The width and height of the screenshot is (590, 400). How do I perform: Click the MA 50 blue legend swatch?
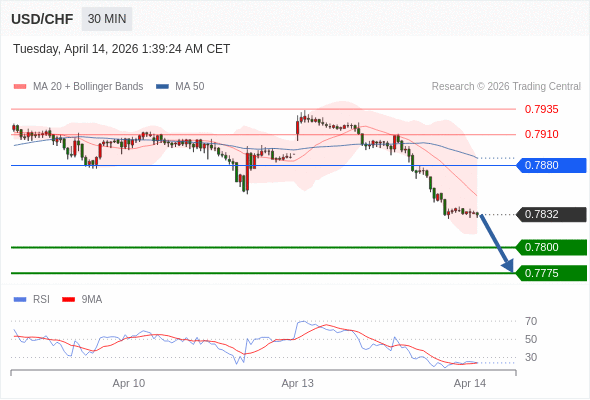click(x=162, y=87)
